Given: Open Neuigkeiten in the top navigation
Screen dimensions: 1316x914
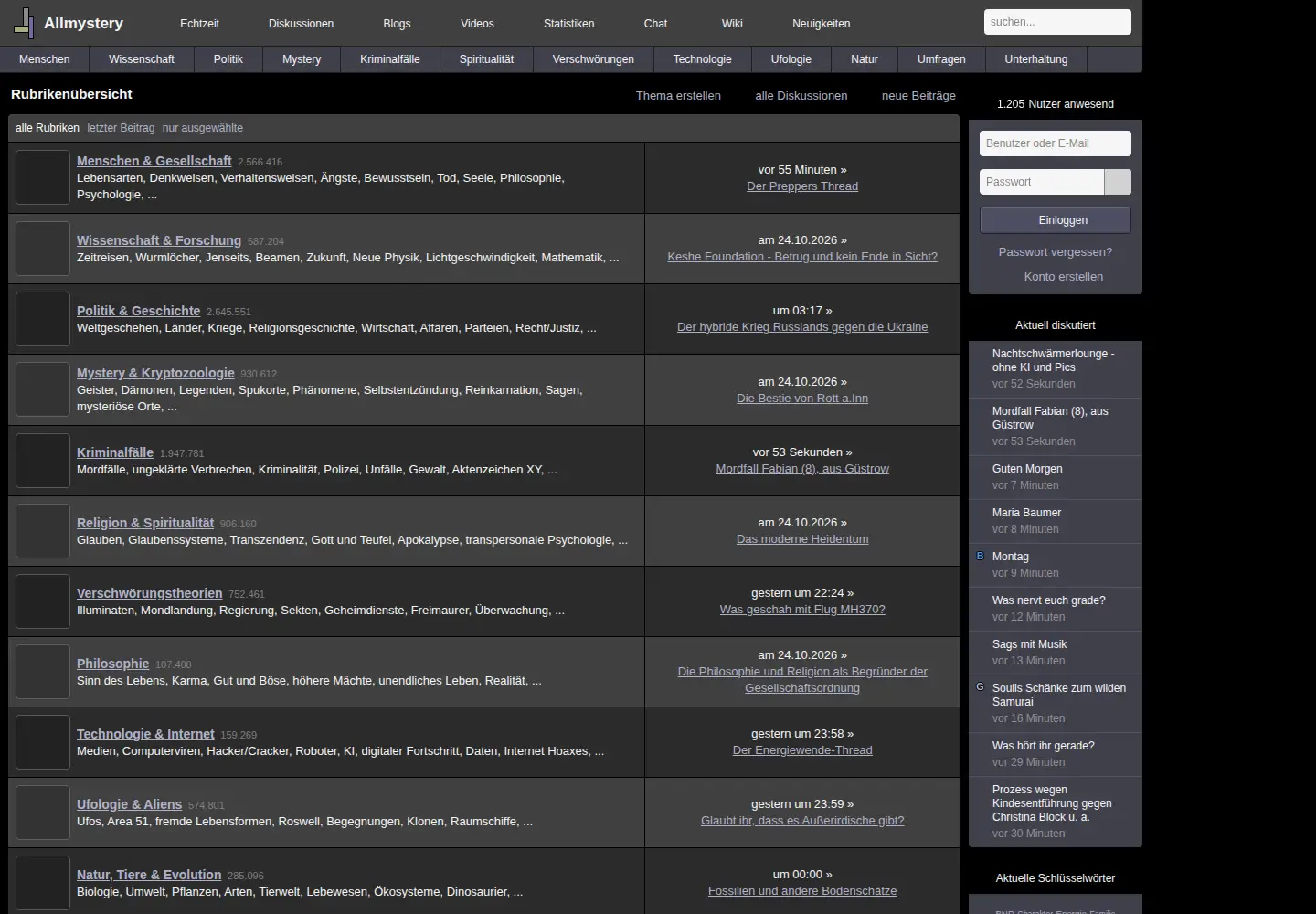Looking at the screenshot, I should (x=821, y=24).
